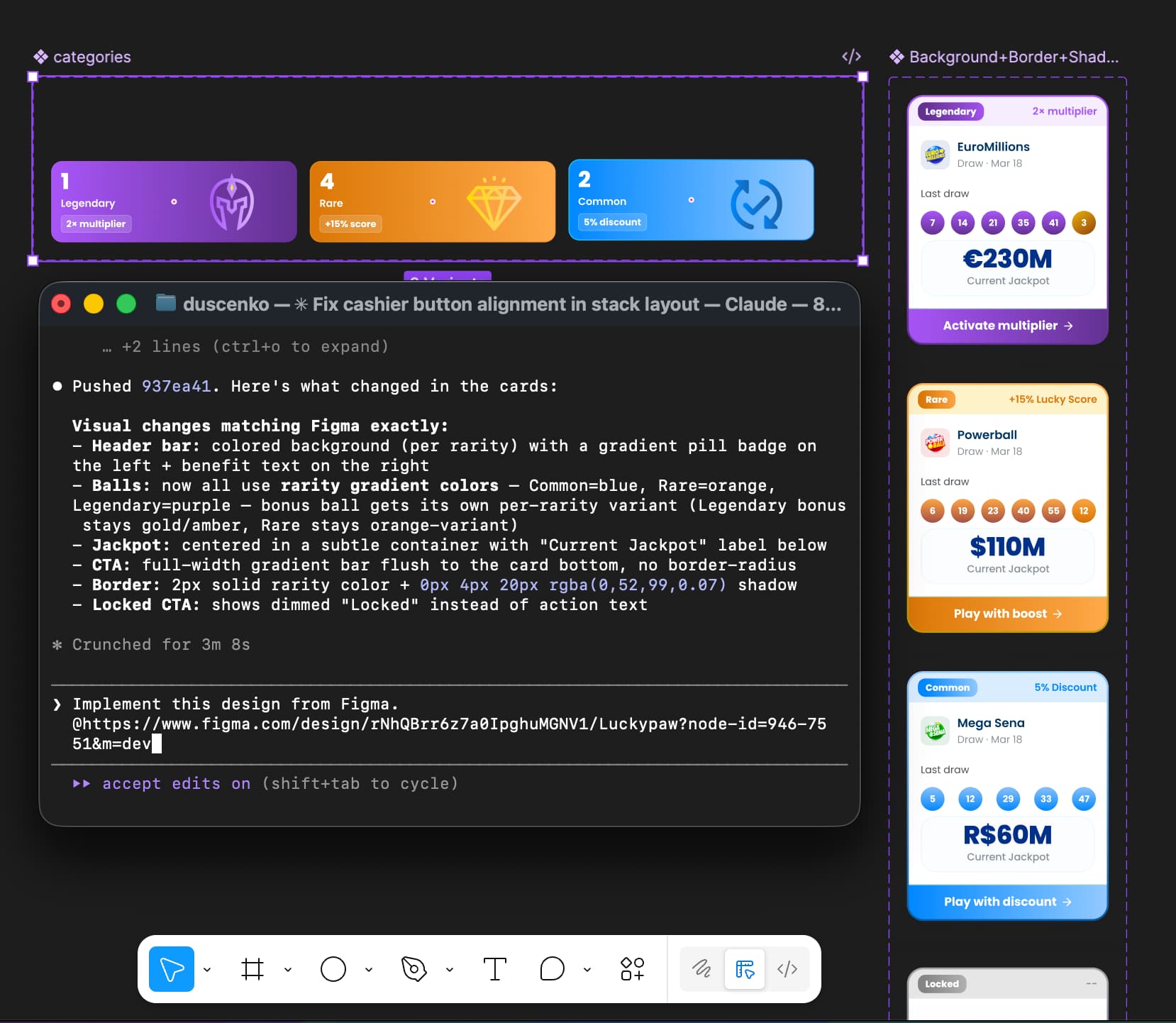Click 5% Discount header text
1176x1023 pixels.
(x=1065, y=687)
